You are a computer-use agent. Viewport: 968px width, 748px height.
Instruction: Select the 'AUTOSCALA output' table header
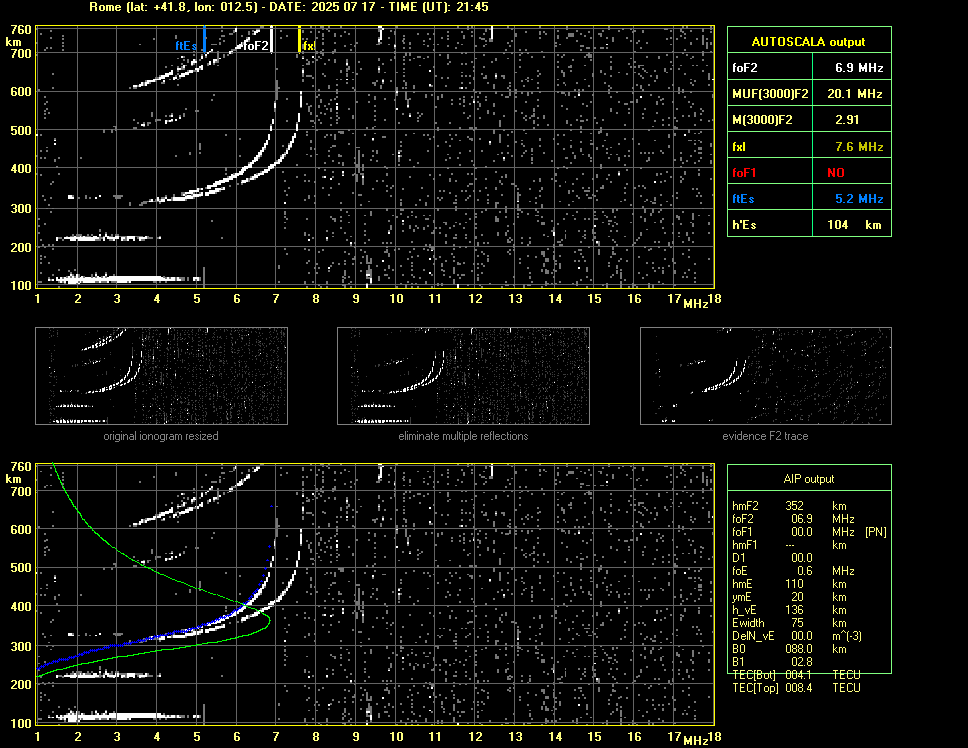(809, 42)
